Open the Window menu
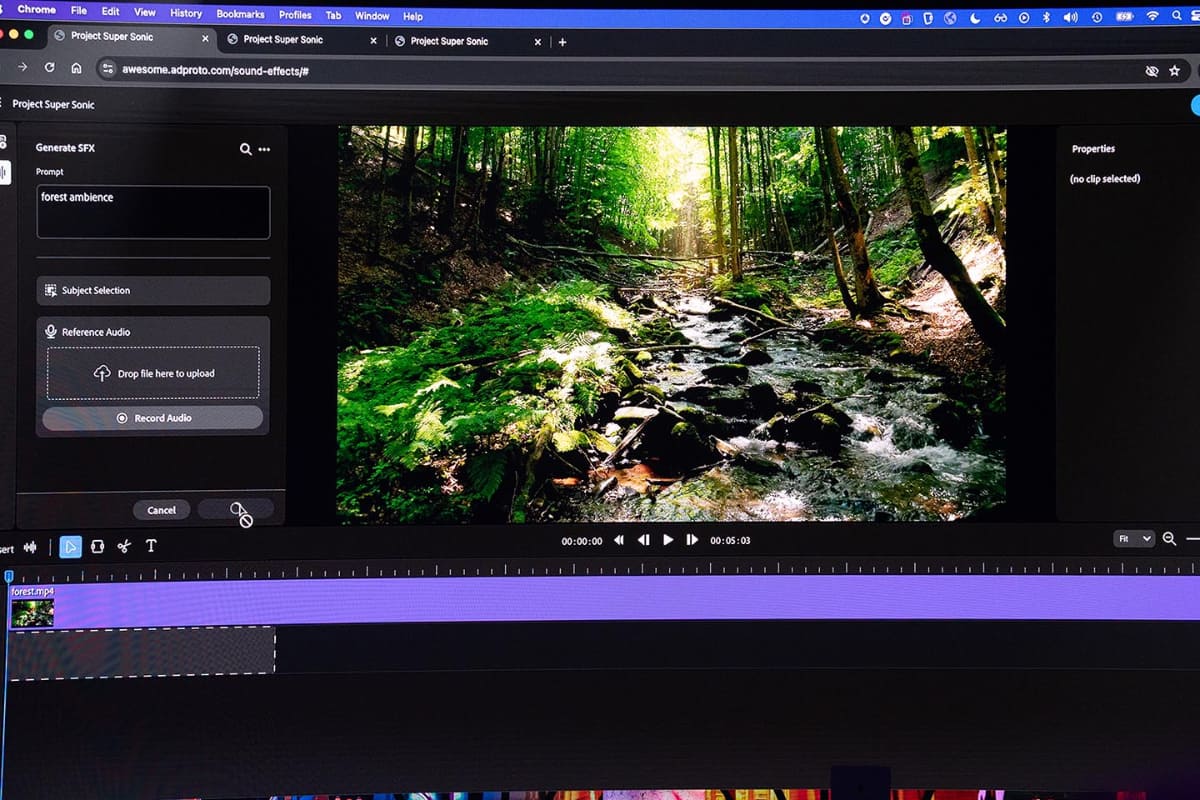The height and width of the screenshot is (800, 1200). (x=372, y=16)
